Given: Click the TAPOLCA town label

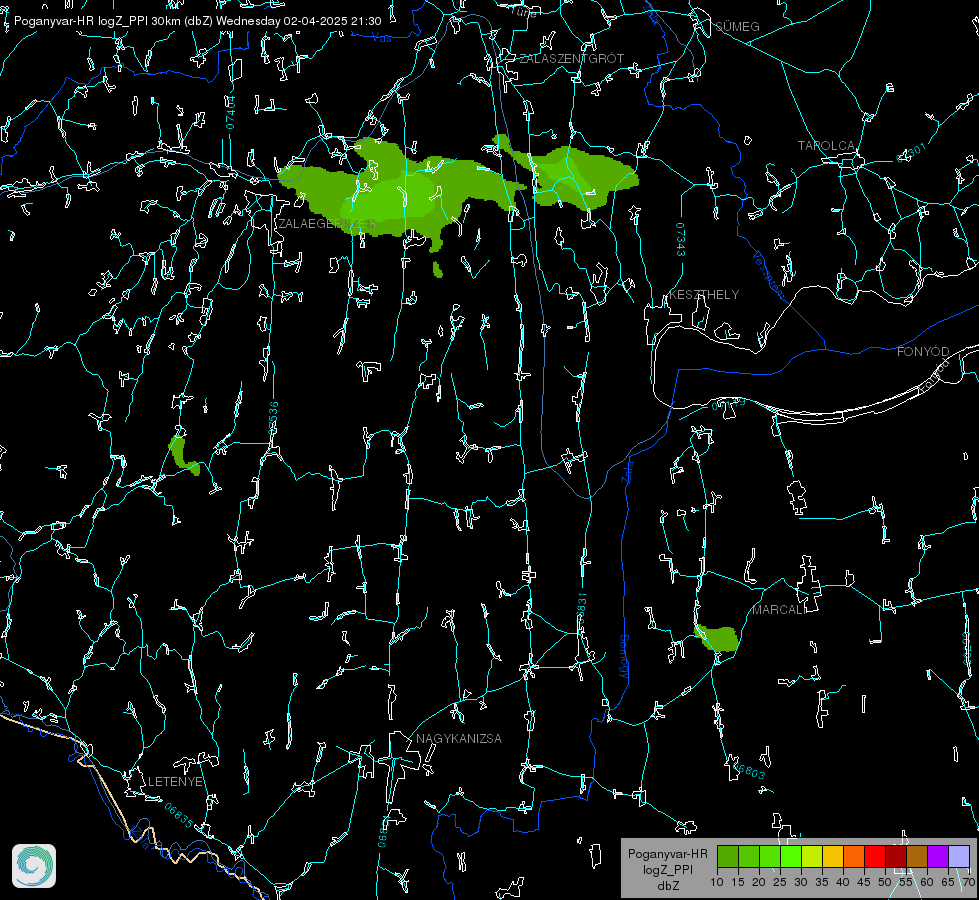Looking at the screenshot, I should [x=826, y=146].
